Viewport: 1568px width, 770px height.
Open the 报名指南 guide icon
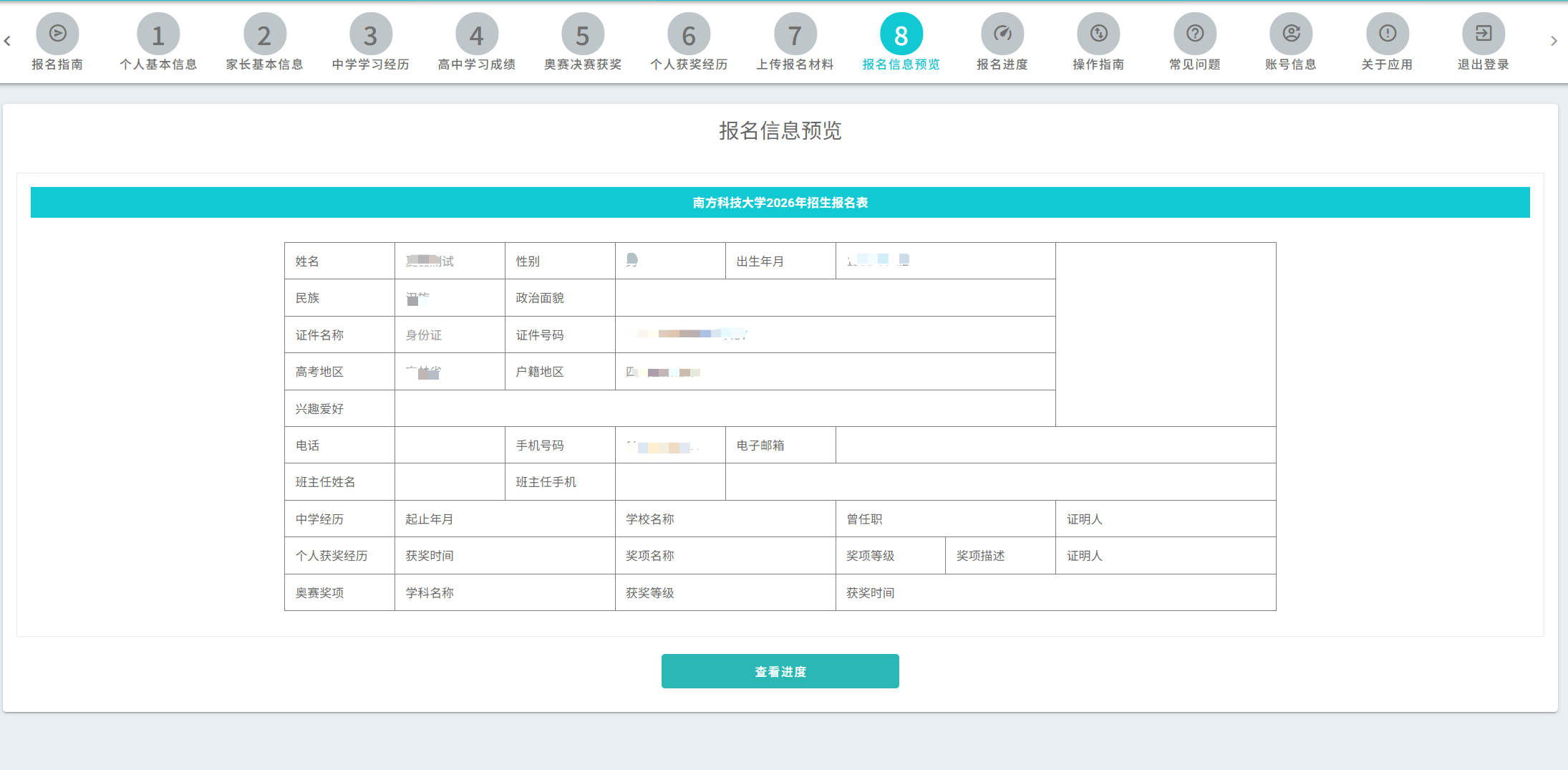point(57,34)
